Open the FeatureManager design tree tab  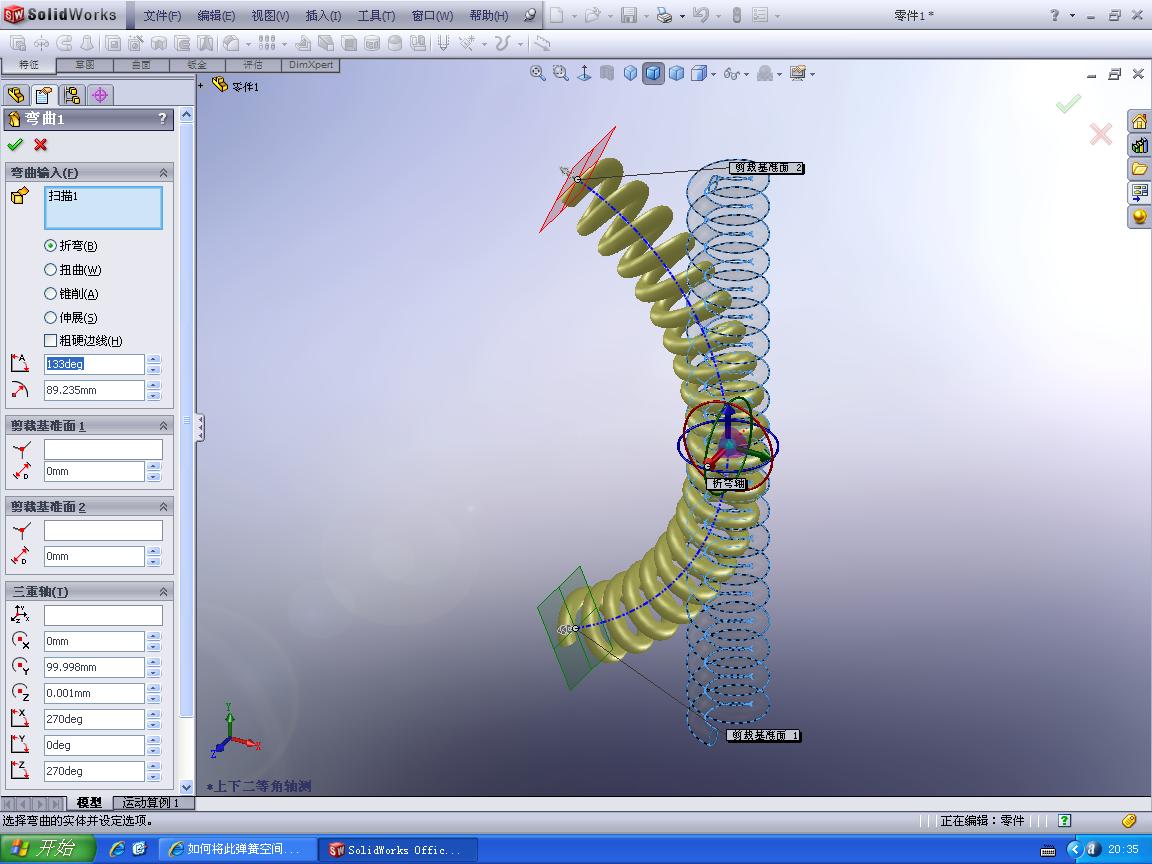(16, 95)
